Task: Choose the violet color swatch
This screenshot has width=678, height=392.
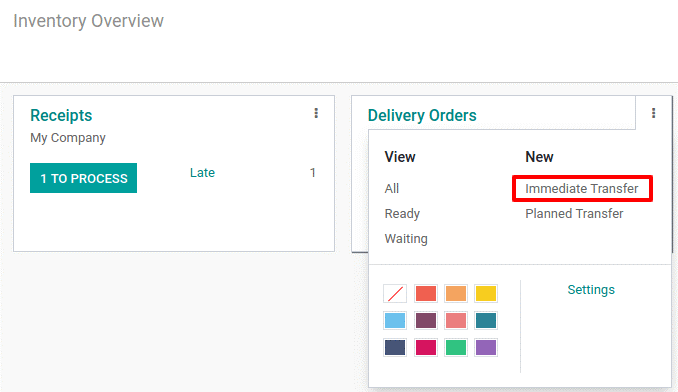Action: [486, 347]
